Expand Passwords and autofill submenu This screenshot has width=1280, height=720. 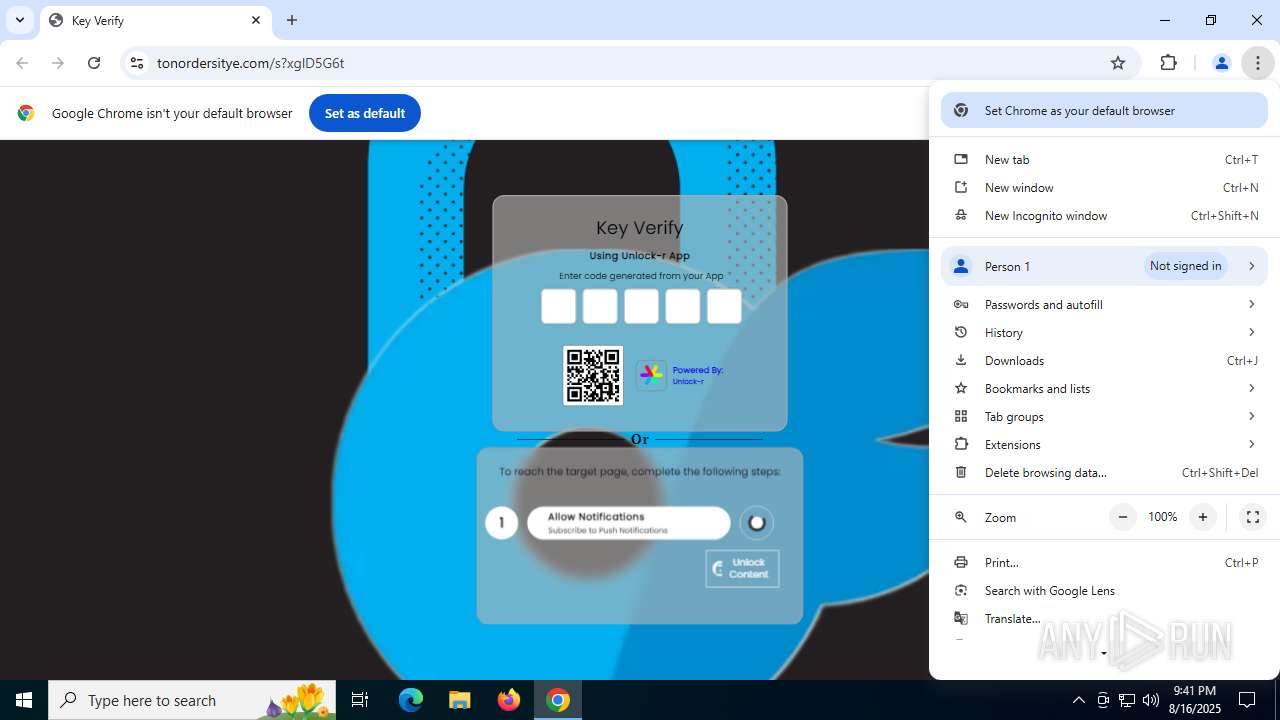pyautogui.click(x=1104, y=305)
